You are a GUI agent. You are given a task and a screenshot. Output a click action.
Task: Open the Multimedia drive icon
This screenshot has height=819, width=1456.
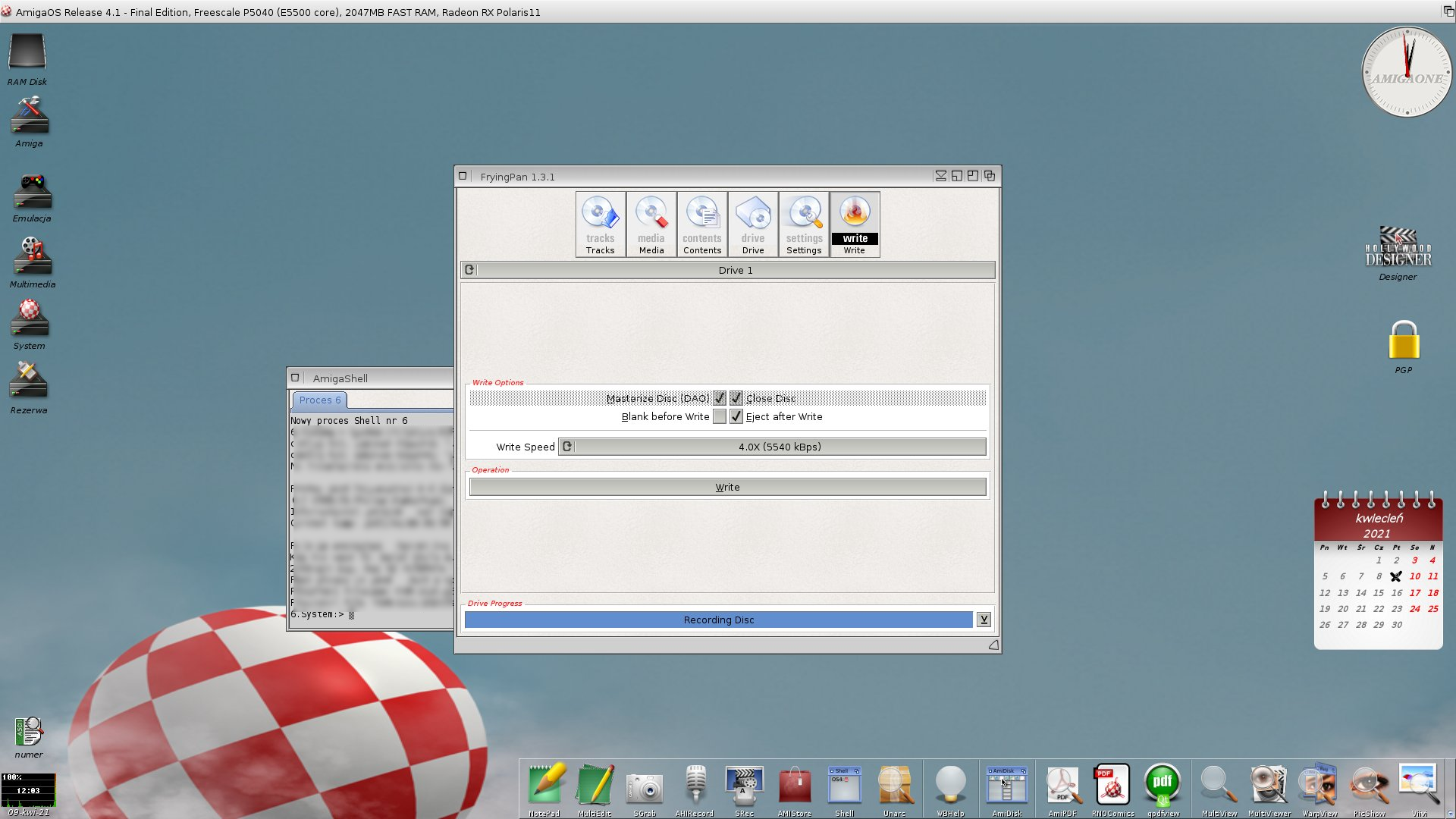tap(32, 262)
